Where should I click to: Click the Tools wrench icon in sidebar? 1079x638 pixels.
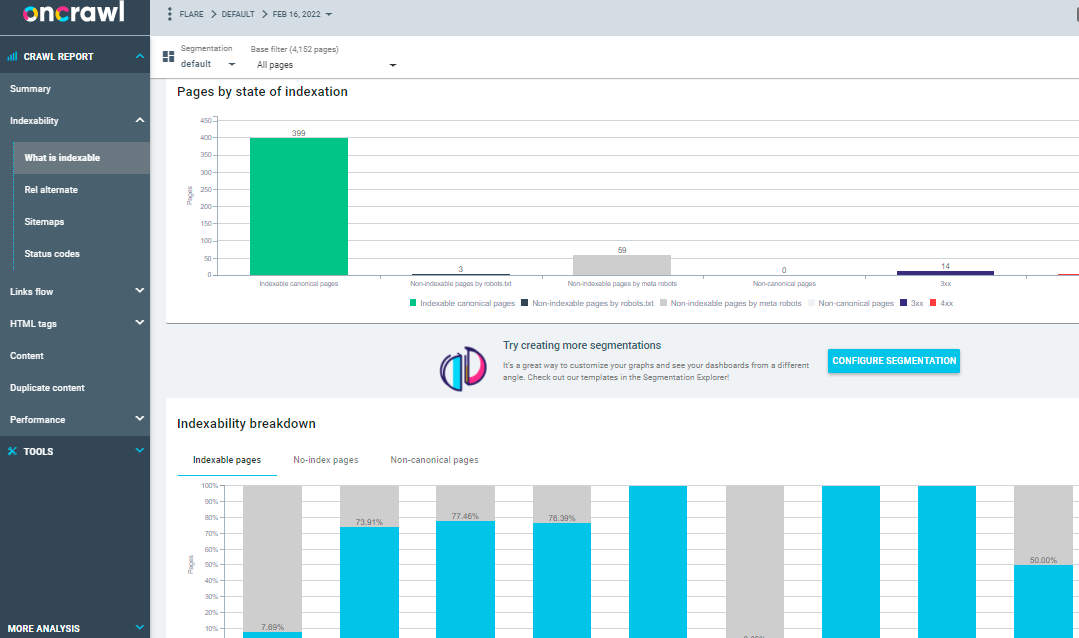[x=13, y=452]
